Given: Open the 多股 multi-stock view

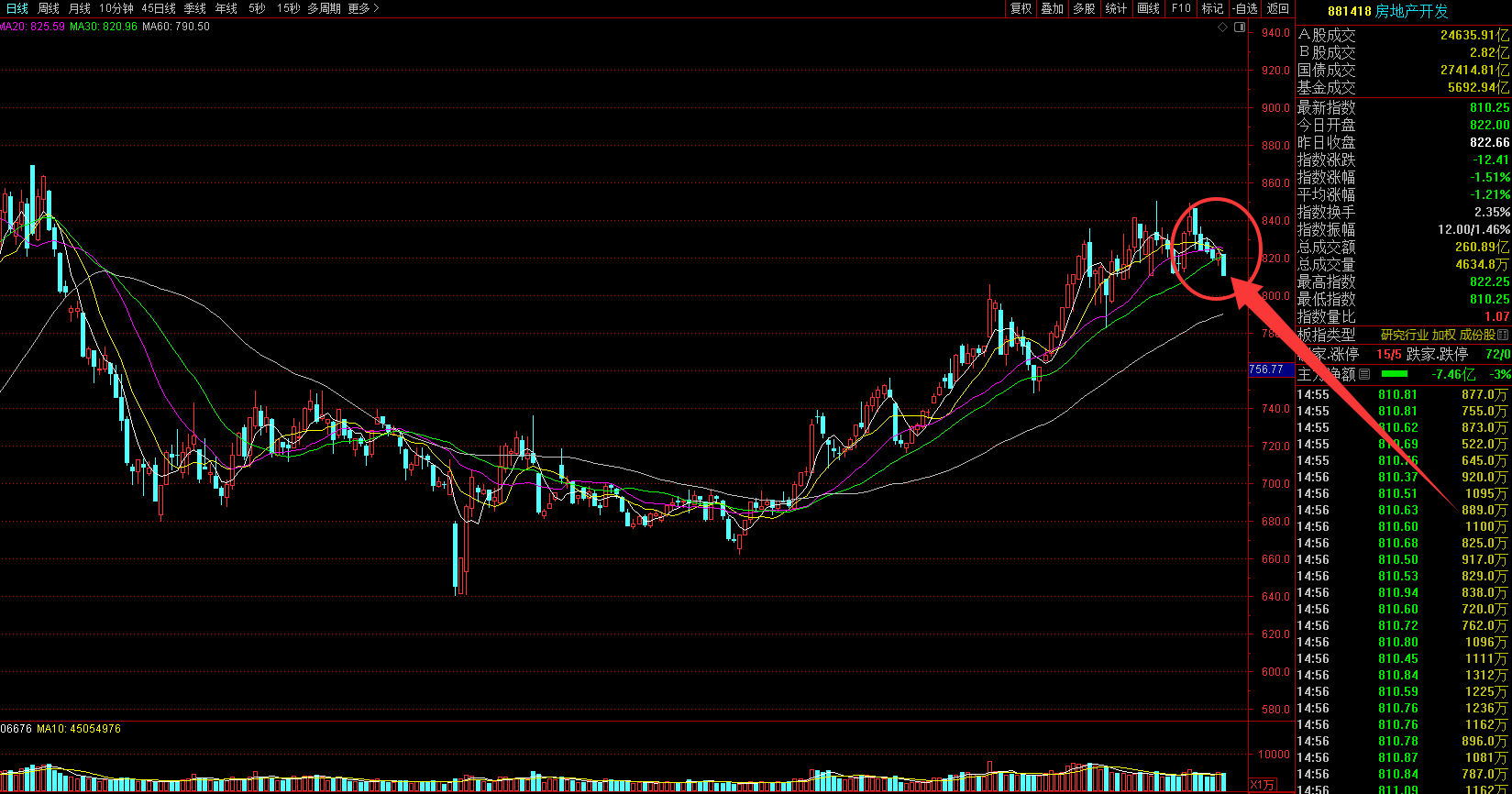Looking at the screenshot, I should [x=1085, y=8].
